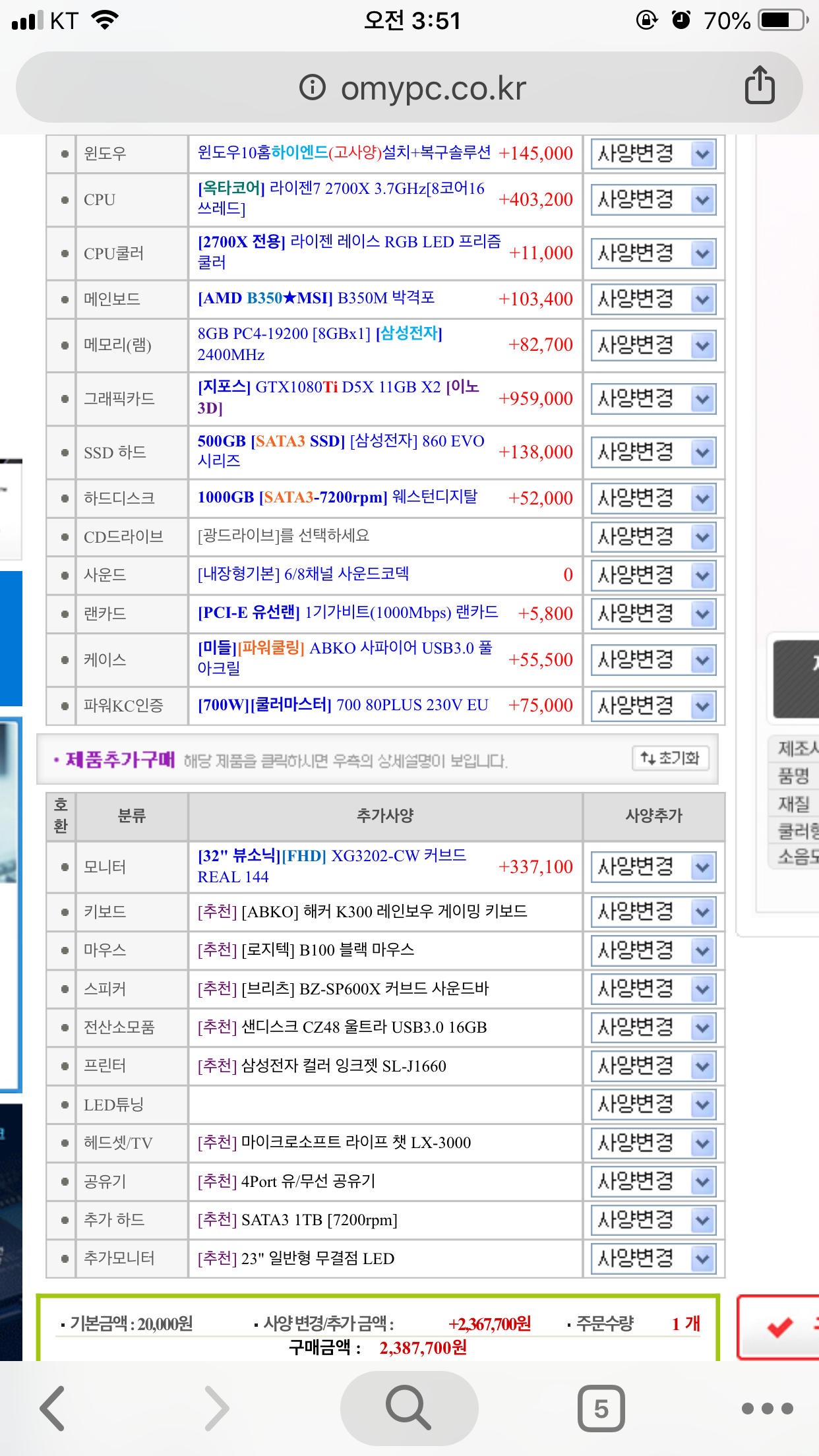Click the +959,000 graphics card price
The height and width of the screenshot is (1456, 819).
pos(535,398)
